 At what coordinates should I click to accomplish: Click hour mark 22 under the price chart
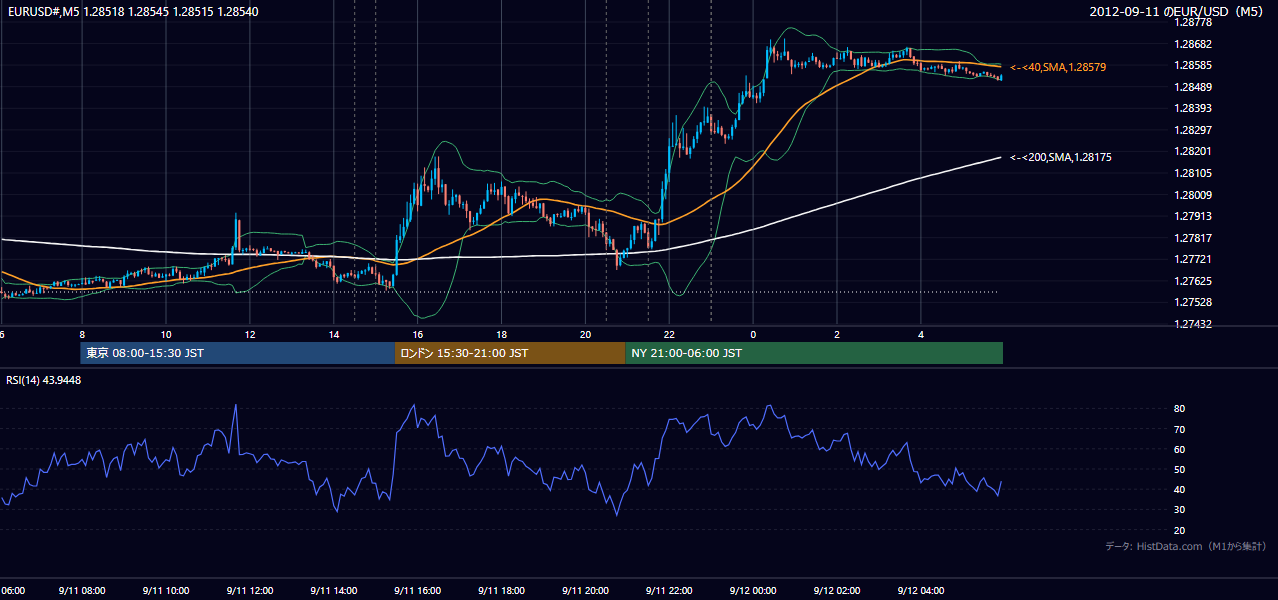pos(670,334)
